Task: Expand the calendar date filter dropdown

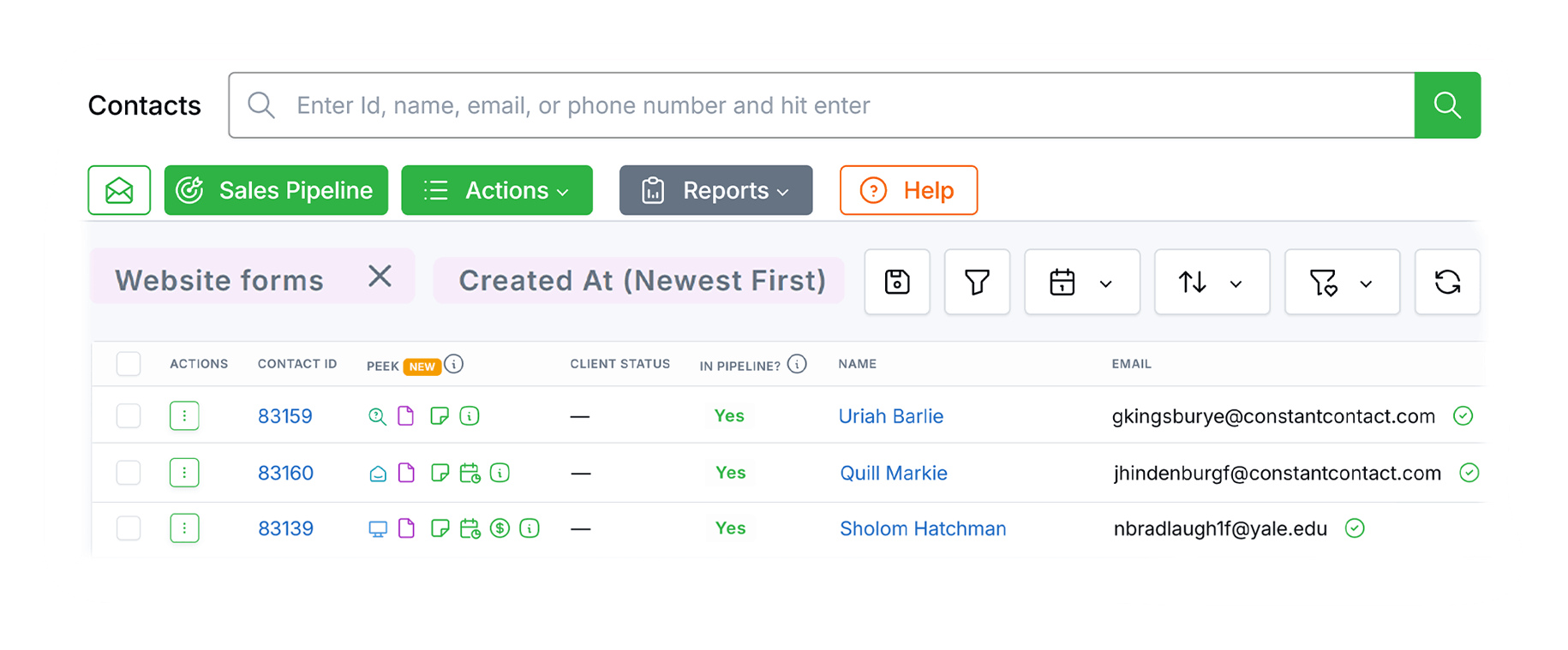Action: tap(1082, 282)
